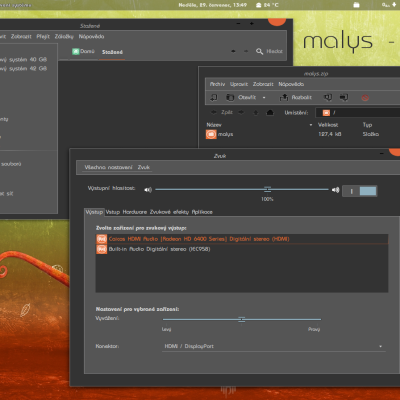
Task: Click the Umístění location field
Action: pyautogui.click(x=358, y=113)
